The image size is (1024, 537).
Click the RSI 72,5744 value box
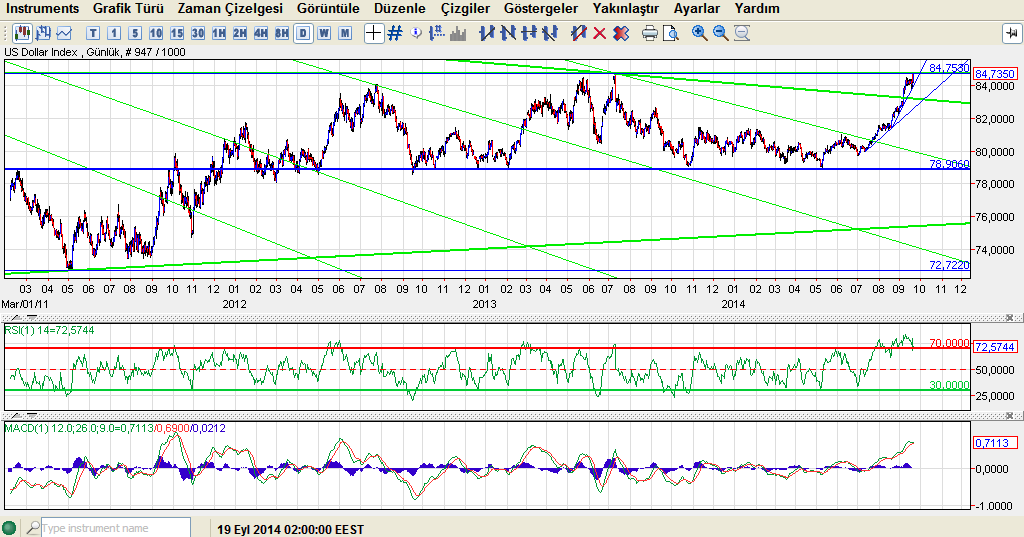coord(995,347)
